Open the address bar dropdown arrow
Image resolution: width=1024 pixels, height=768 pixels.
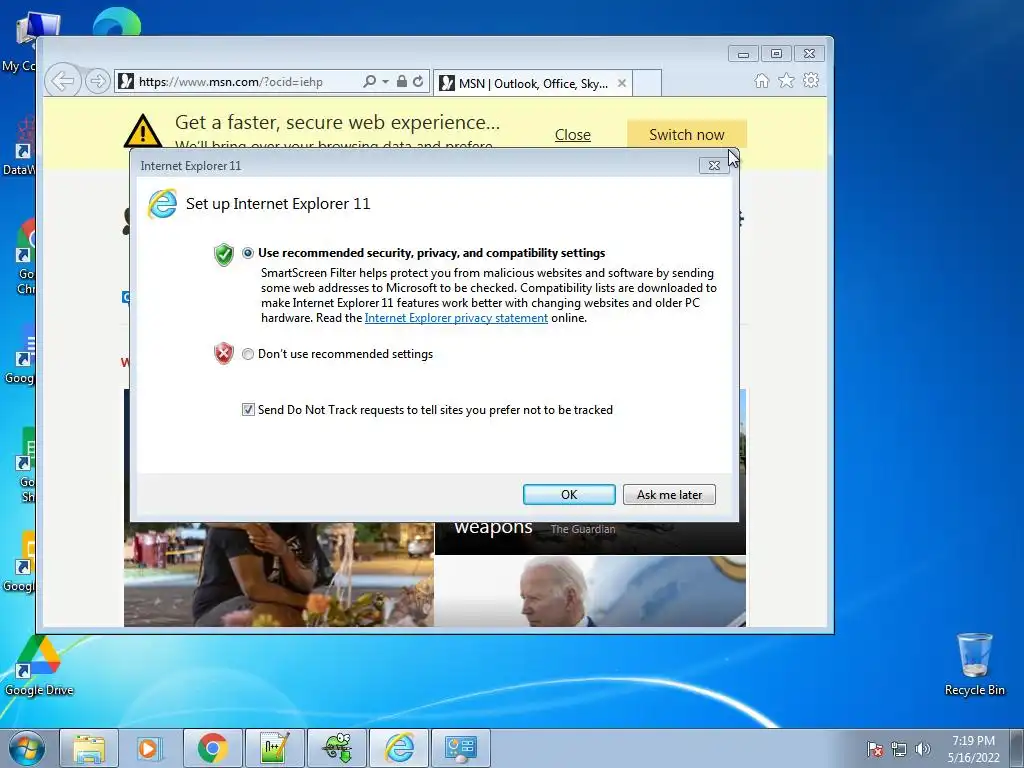pyautogui.click(x=385, y=82)
